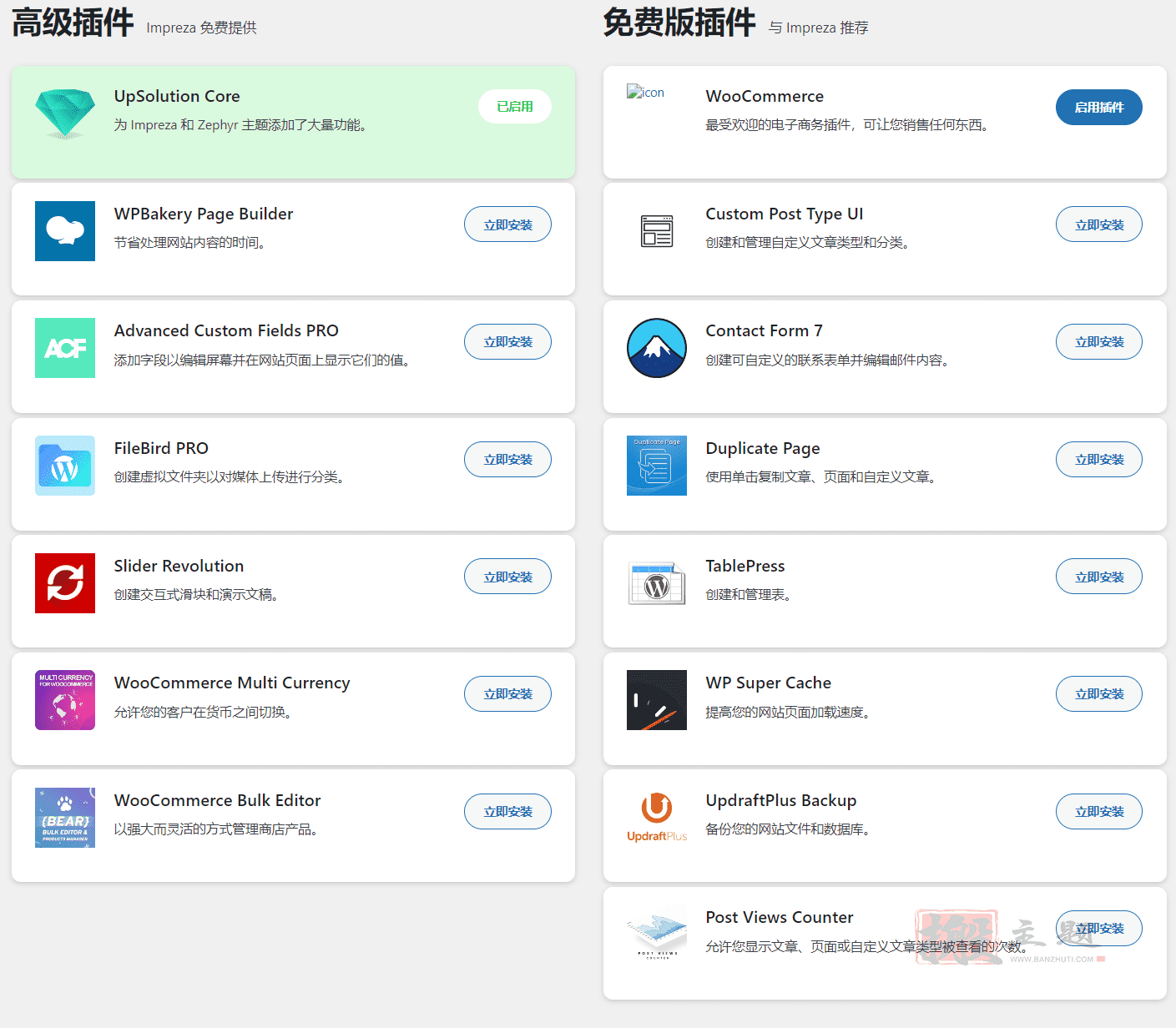Click the WPBakery Page Builder title
The width and height of the screenshot is (1176, 1028).
204,214
